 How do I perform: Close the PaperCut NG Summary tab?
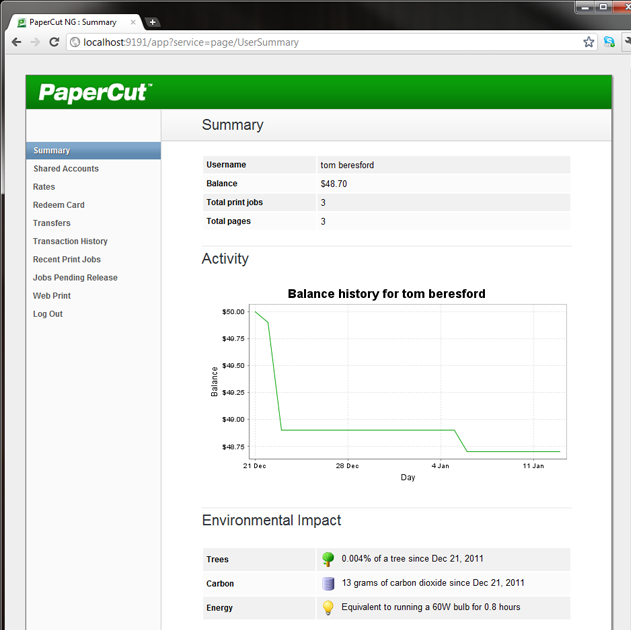click(x=133, y=22)
